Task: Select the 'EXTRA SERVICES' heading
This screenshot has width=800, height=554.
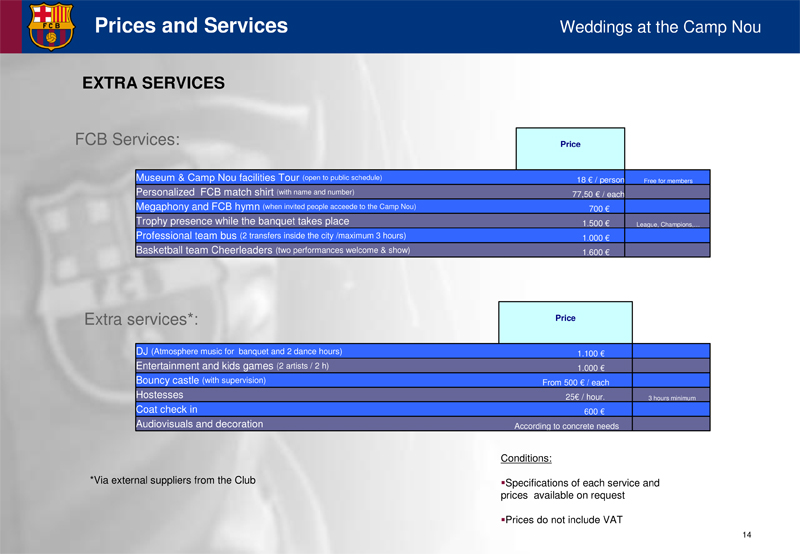Action: 153,84
